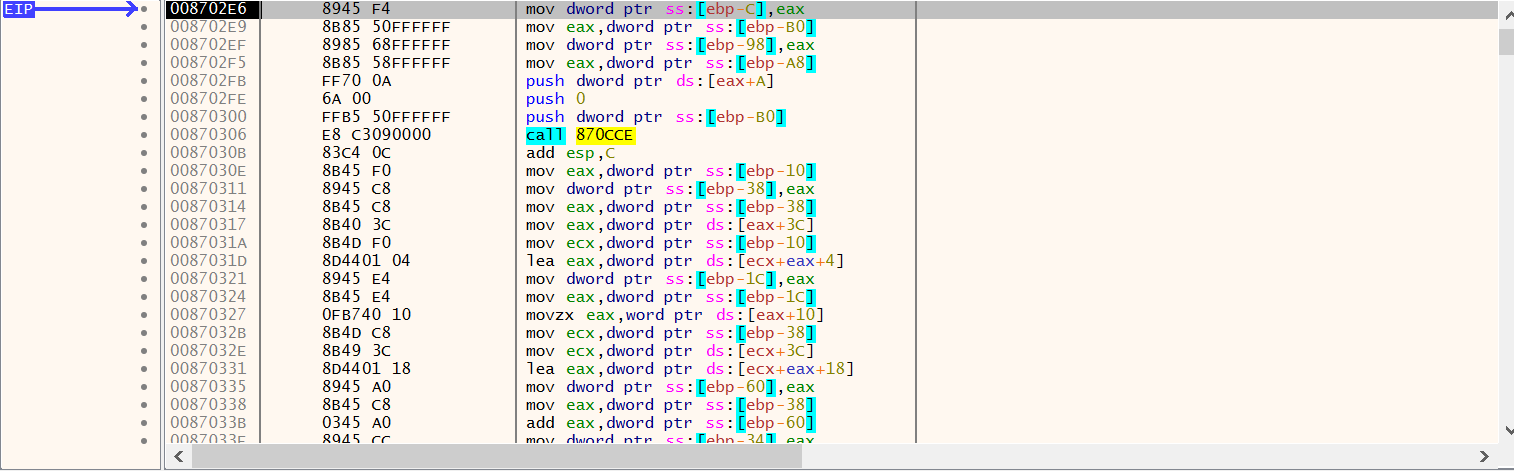Toggle breakpoint dot beside address 008702E9

tap(145, 27)
